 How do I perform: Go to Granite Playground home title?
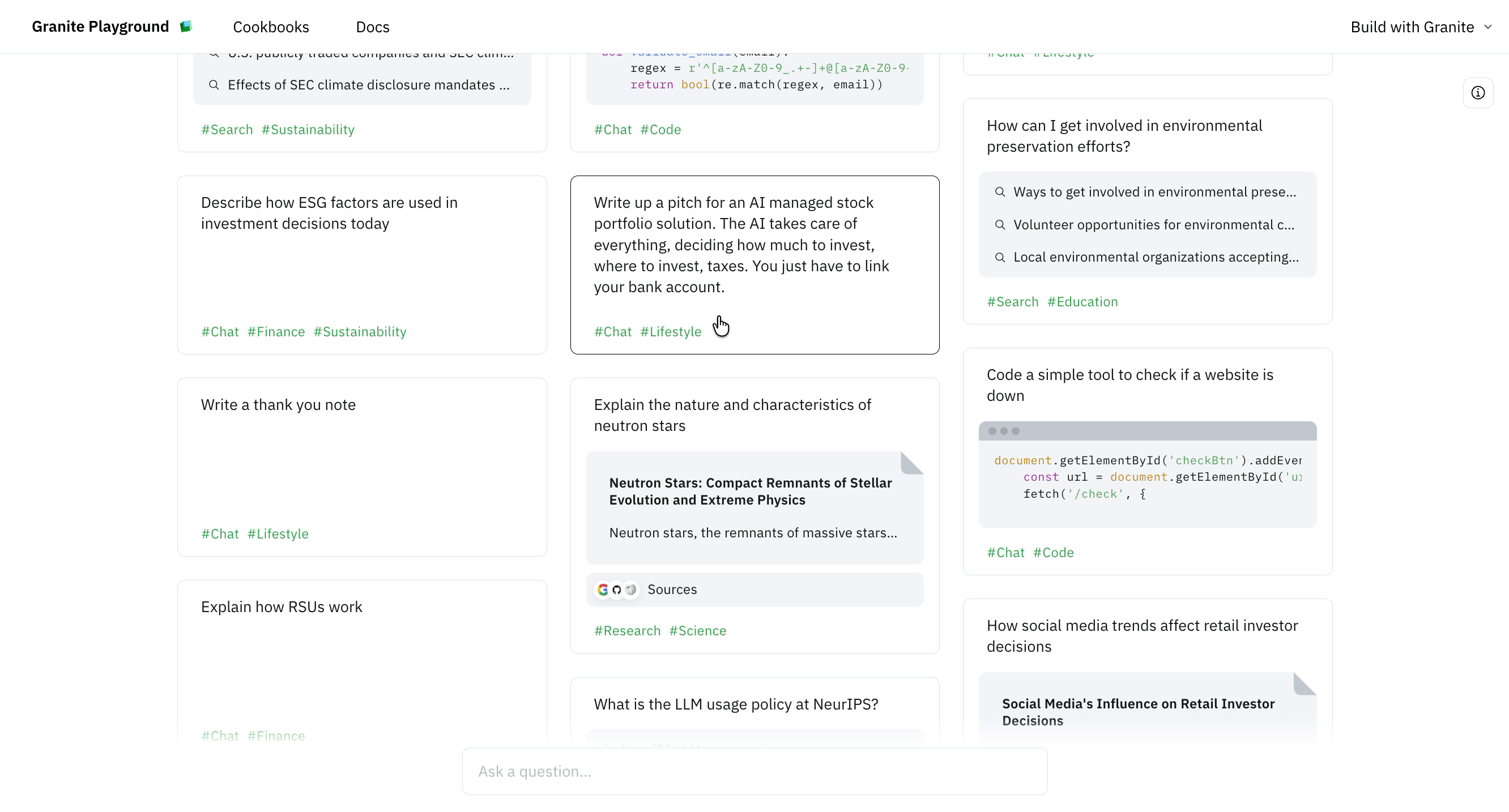pos(100,27)
